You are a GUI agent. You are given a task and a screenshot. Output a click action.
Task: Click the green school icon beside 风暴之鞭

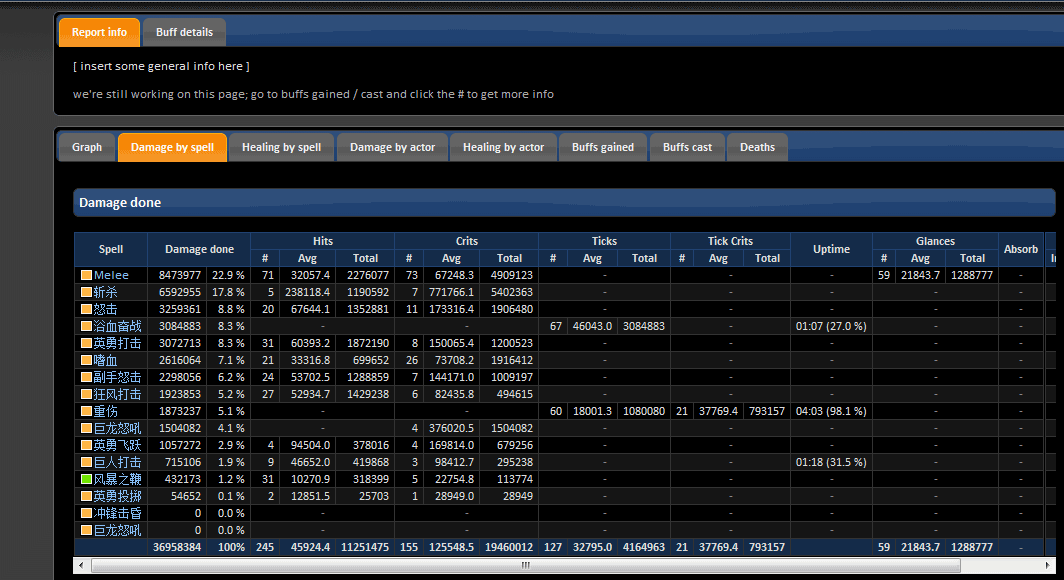pyautogui.click(x=86, y=479)
